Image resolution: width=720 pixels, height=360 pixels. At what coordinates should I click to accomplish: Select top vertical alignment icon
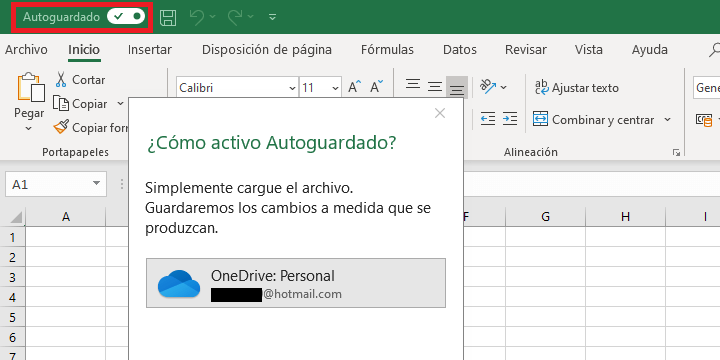(413, 85)
